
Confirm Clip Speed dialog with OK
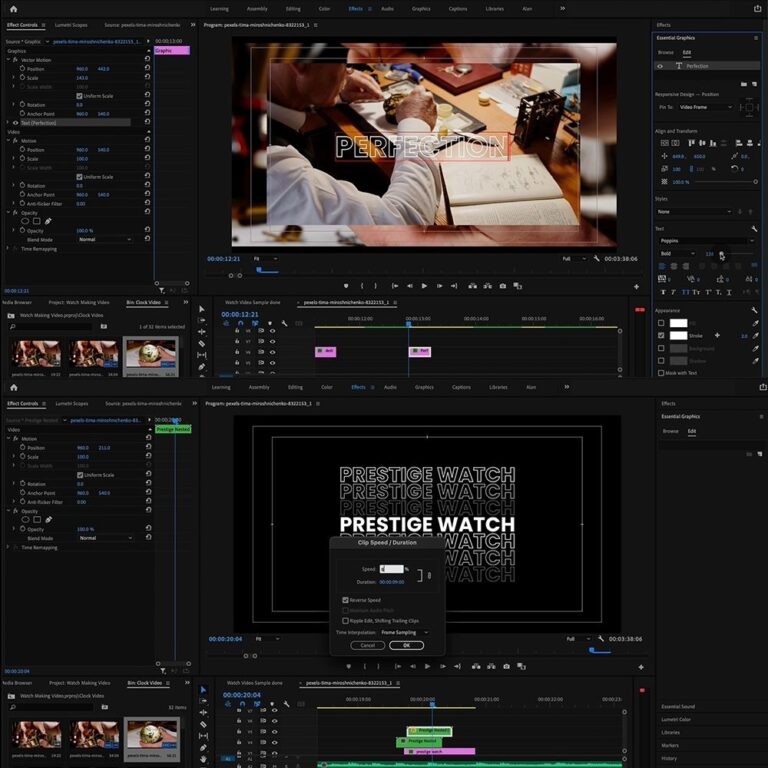406,646
